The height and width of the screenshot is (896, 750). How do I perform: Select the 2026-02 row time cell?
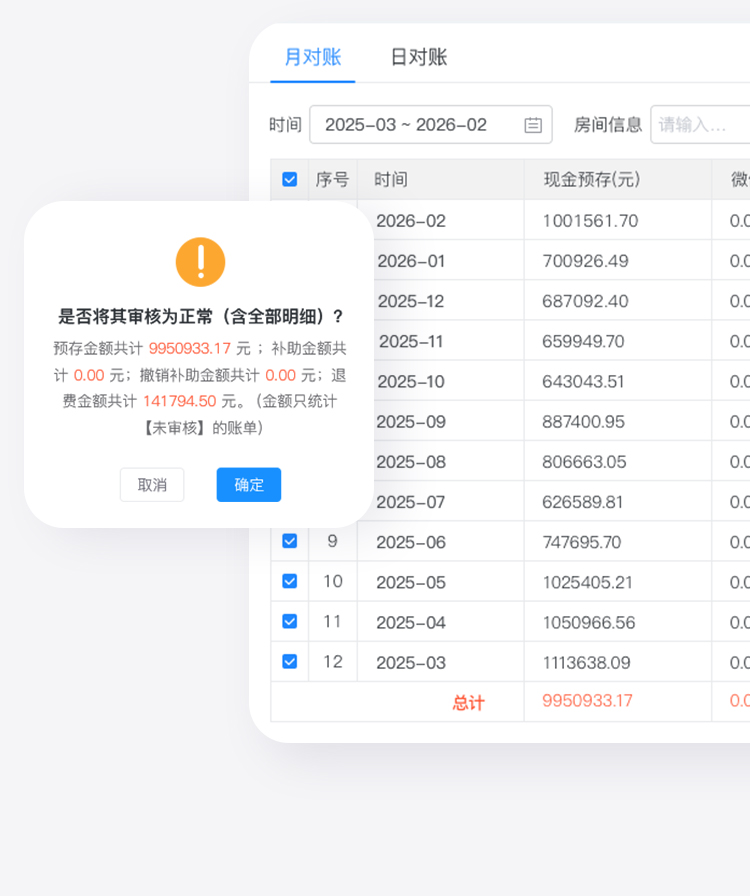click(411, 221)
